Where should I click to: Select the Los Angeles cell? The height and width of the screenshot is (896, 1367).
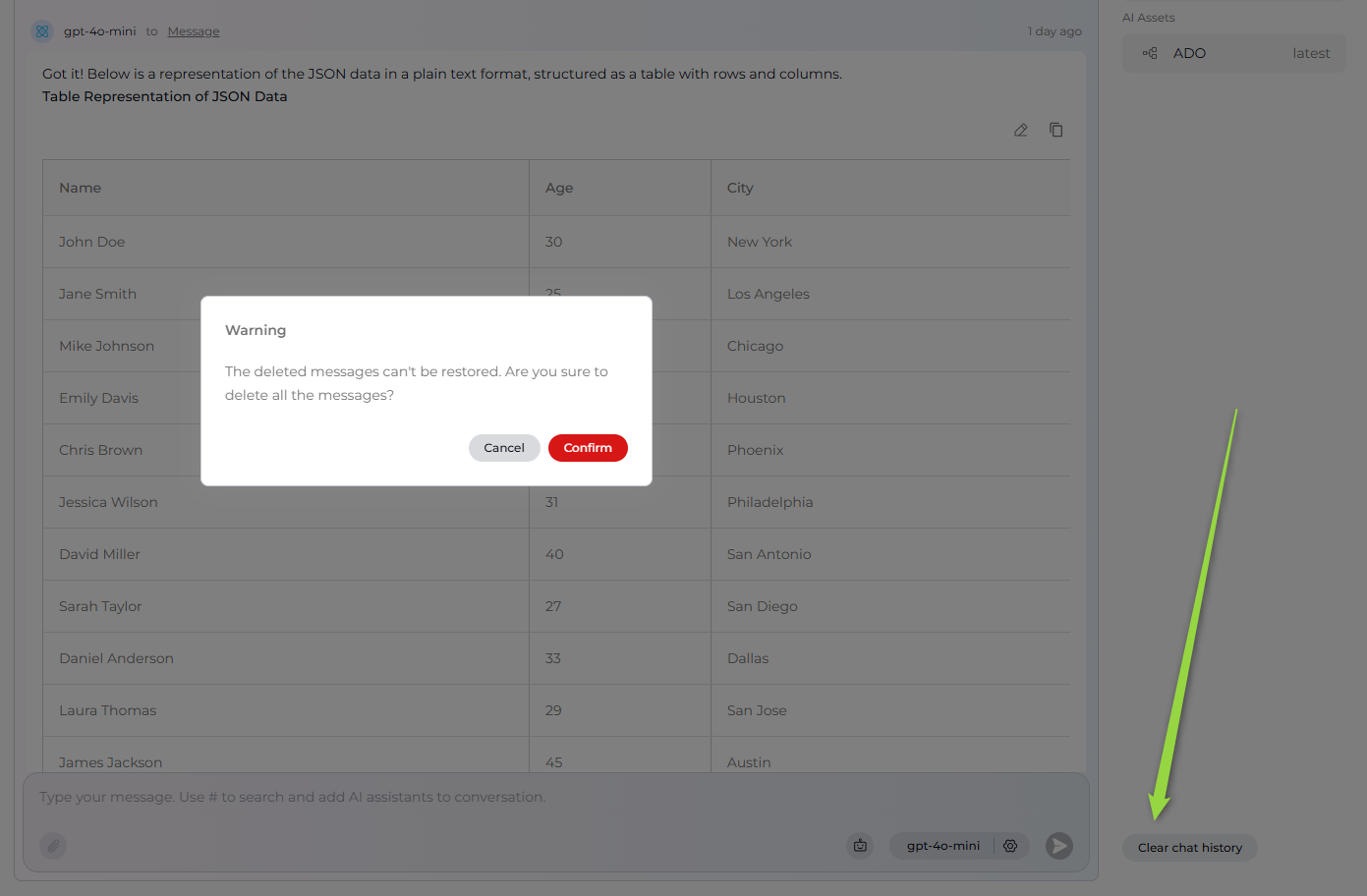[890, 294]
